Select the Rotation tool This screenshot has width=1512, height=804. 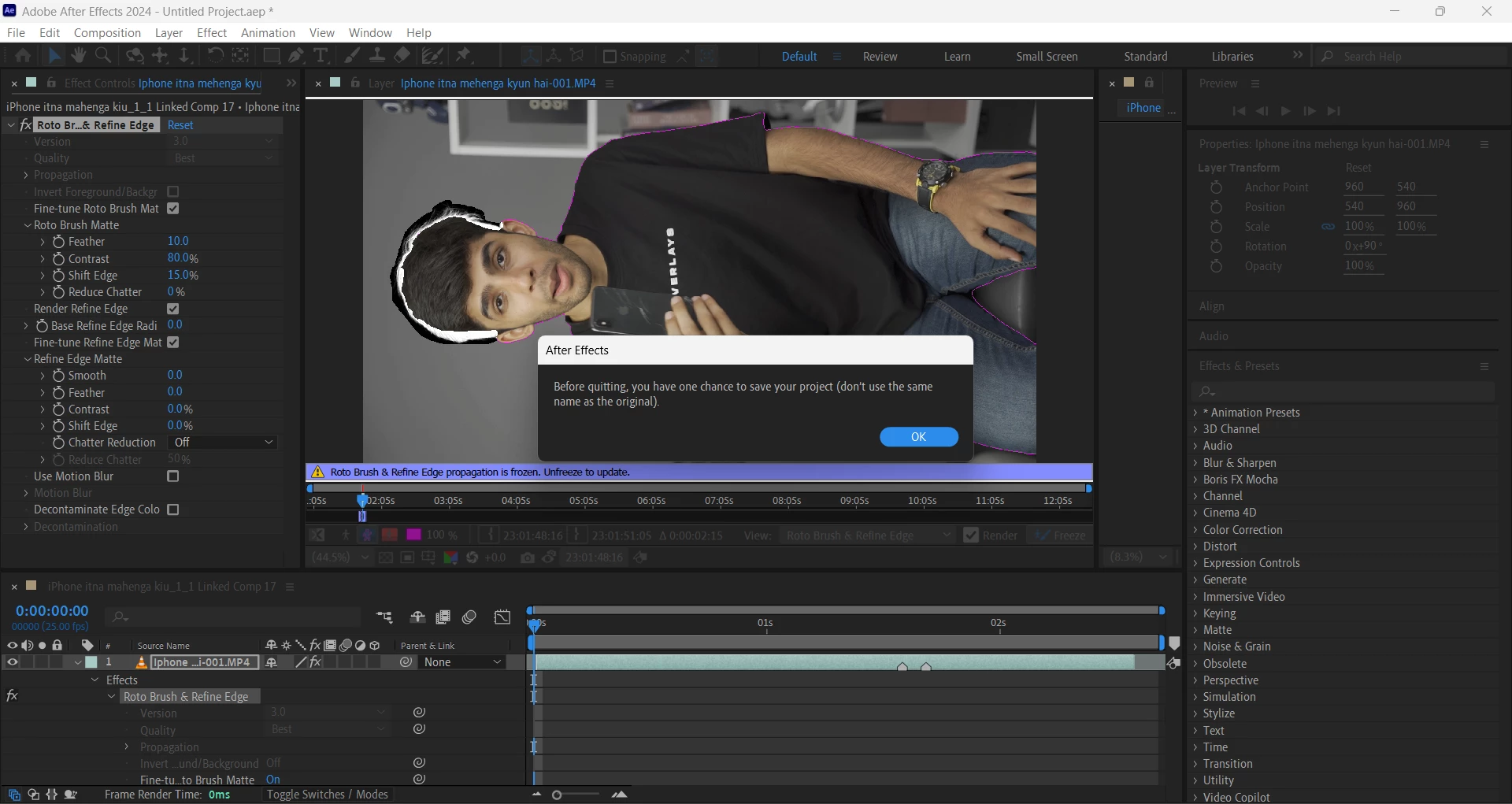[215, 56]
